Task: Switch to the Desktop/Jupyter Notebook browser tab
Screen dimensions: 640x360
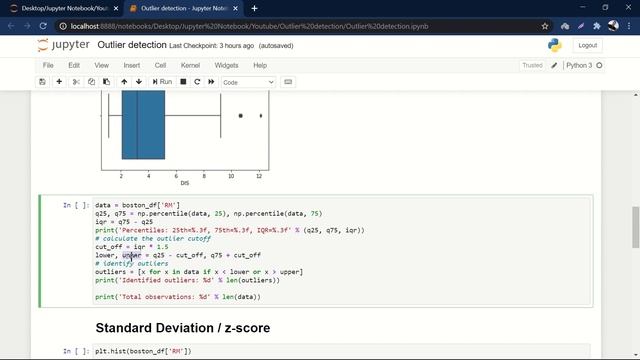Action: [x=64, y=8]
